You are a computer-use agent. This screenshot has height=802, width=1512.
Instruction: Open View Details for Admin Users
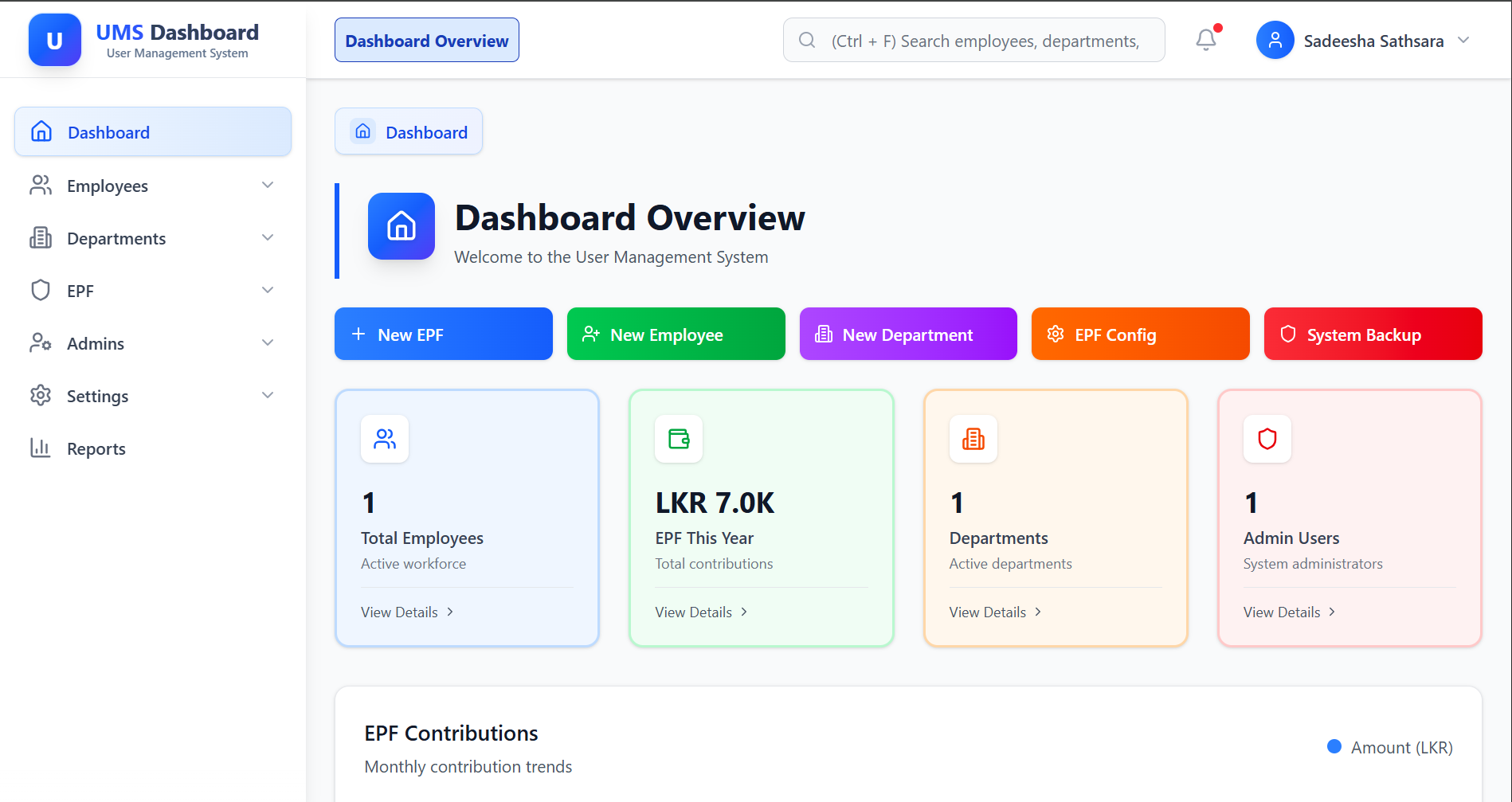pyautogui.click(x=1290, y=612)
